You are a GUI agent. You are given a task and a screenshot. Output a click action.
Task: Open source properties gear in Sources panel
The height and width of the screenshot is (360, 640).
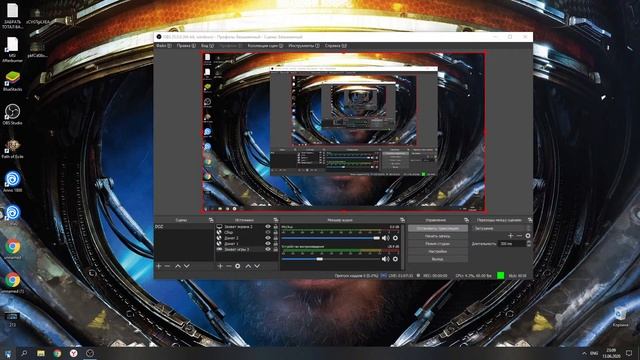pos(238,266)
